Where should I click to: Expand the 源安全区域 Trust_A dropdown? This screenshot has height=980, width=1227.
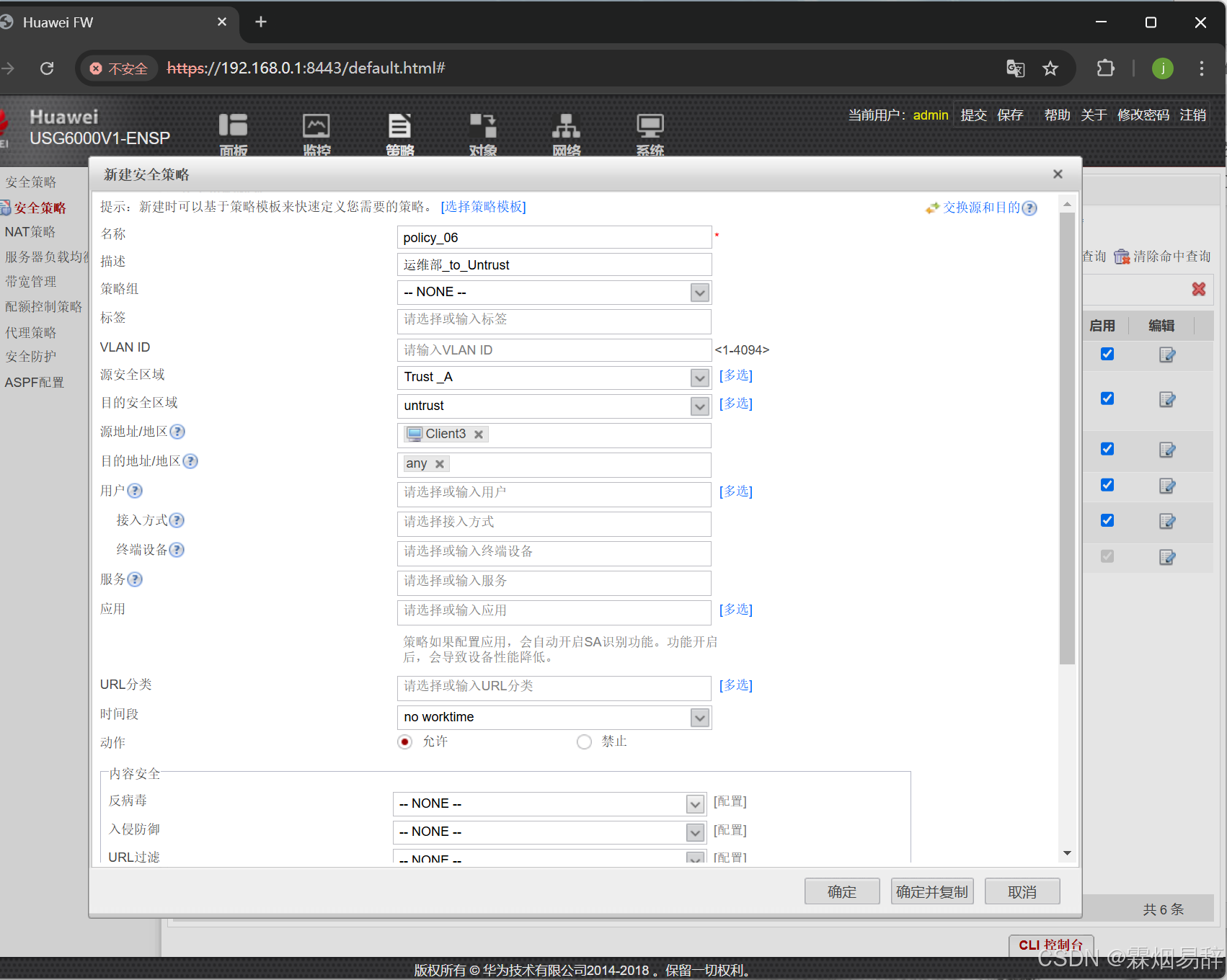pyautogui.click(x=699, y=378)
